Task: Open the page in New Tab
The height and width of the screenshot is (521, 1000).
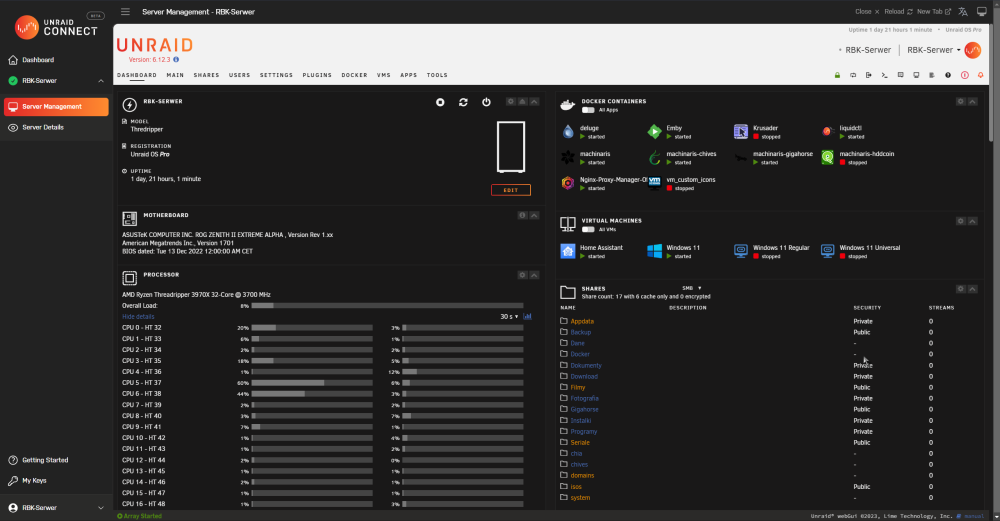Action: (x=934, y=11)
